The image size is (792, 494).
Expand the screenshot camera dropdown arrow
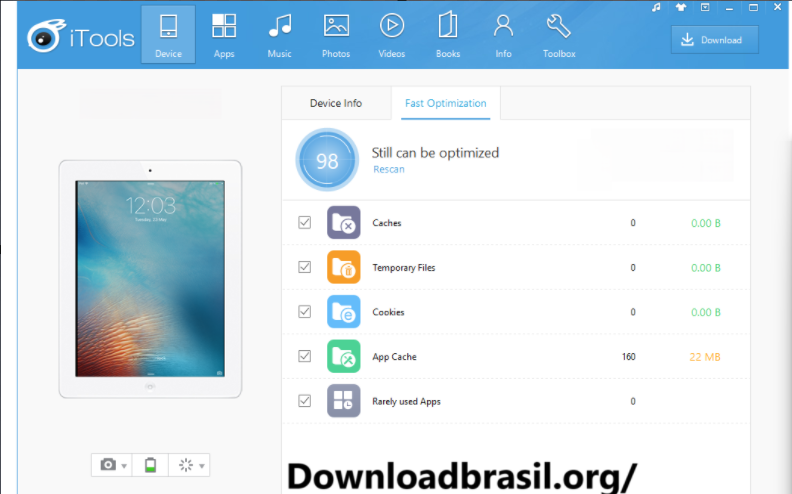(124, 466)
